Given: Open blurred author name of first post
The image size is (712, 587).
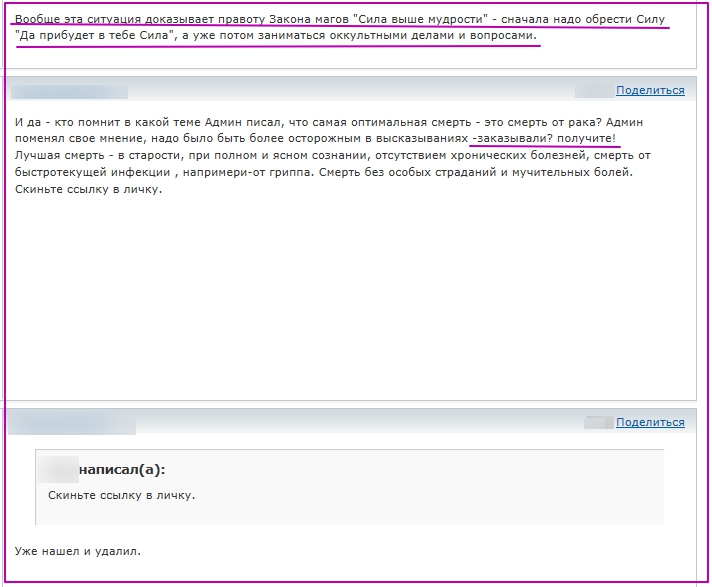Looking at the screenshot, I should point(70,91).
